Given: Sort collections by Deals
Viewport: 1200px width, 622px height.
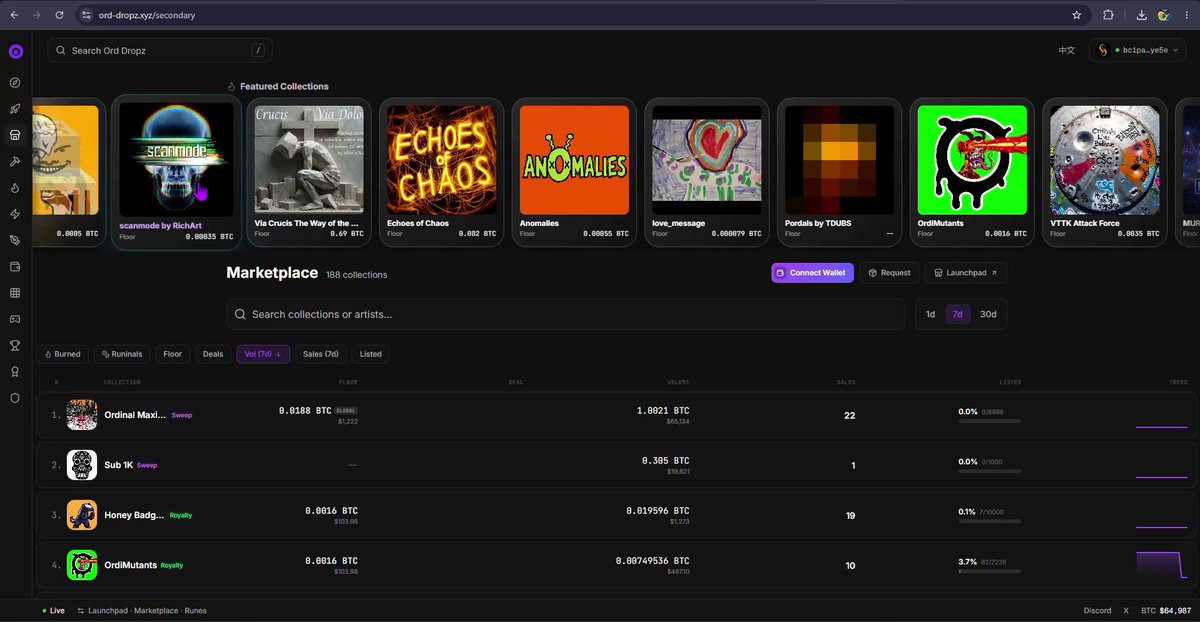Looking at the screenshot, I should tap(213, 354).
